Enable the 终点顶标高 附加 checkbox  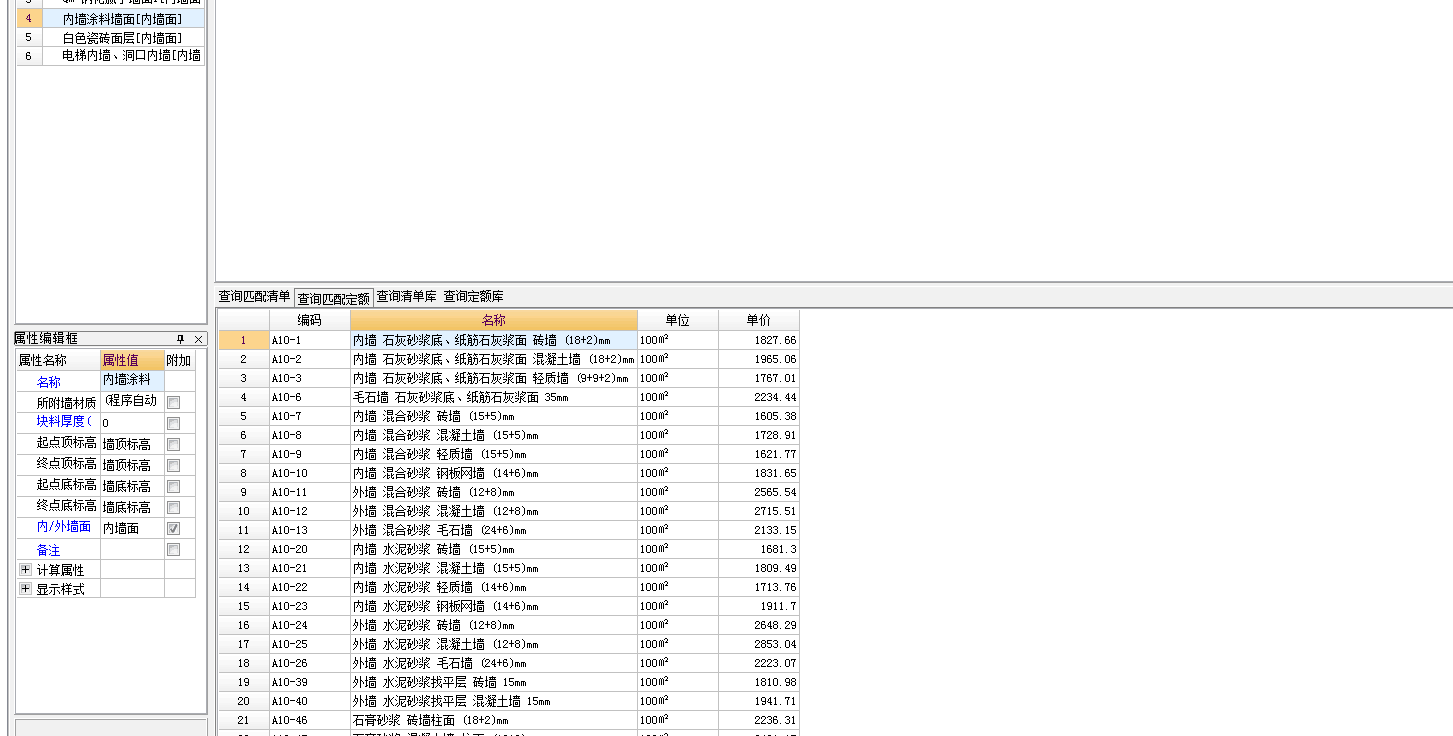pos(174,465)
